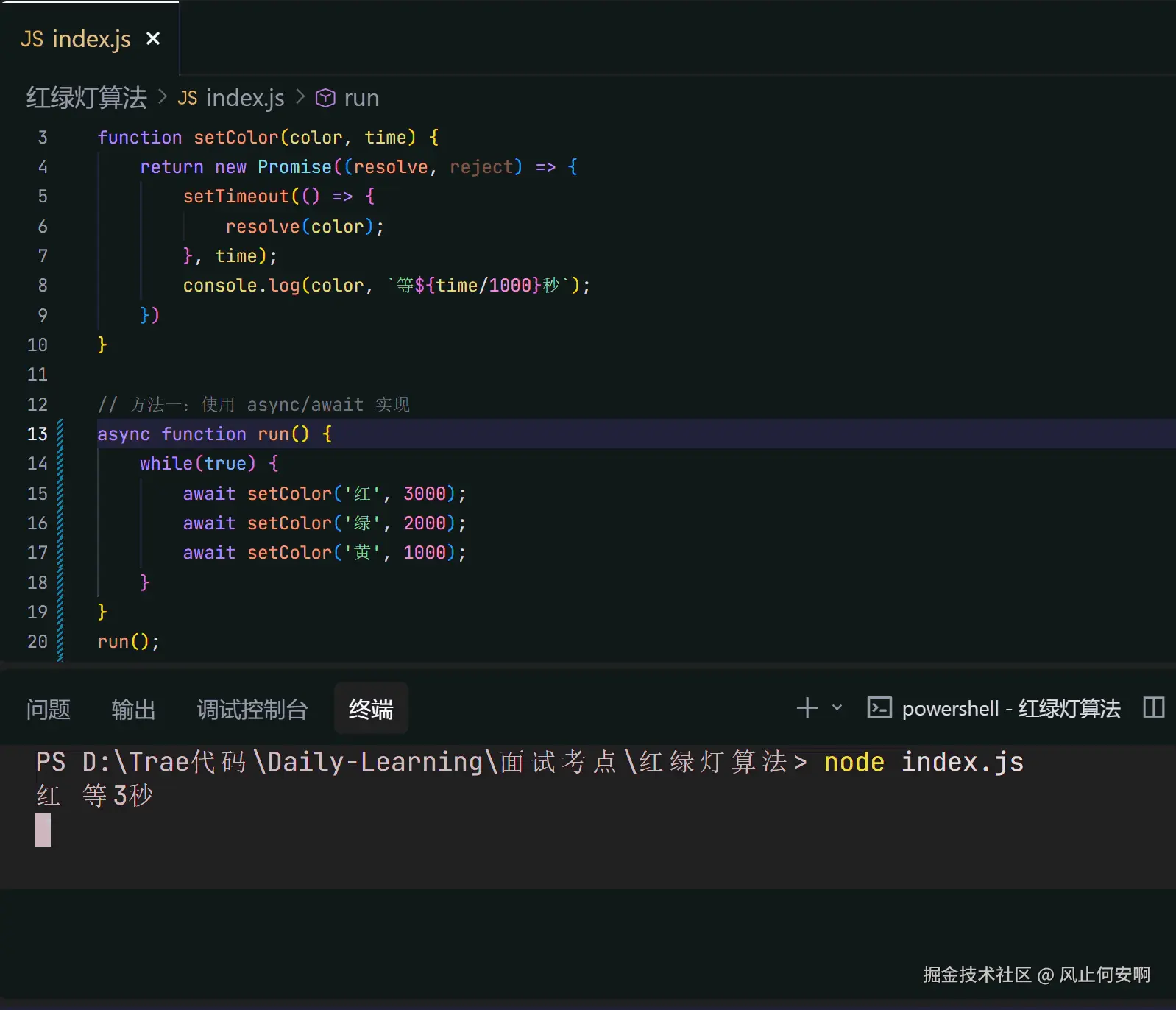Click '}, time);' on line 7
Viewport: 1176px width, 1010px height.
pos(230,255)
